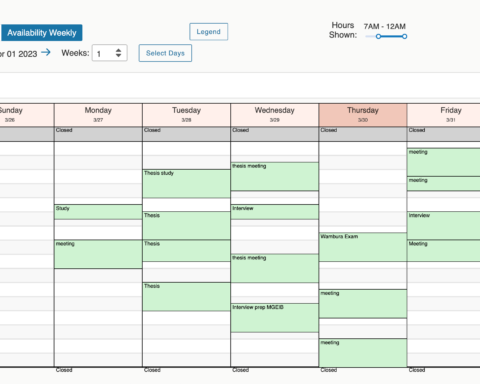Open the Study event on Monday
Screen dimensions: 480x384
pos(98,212)
